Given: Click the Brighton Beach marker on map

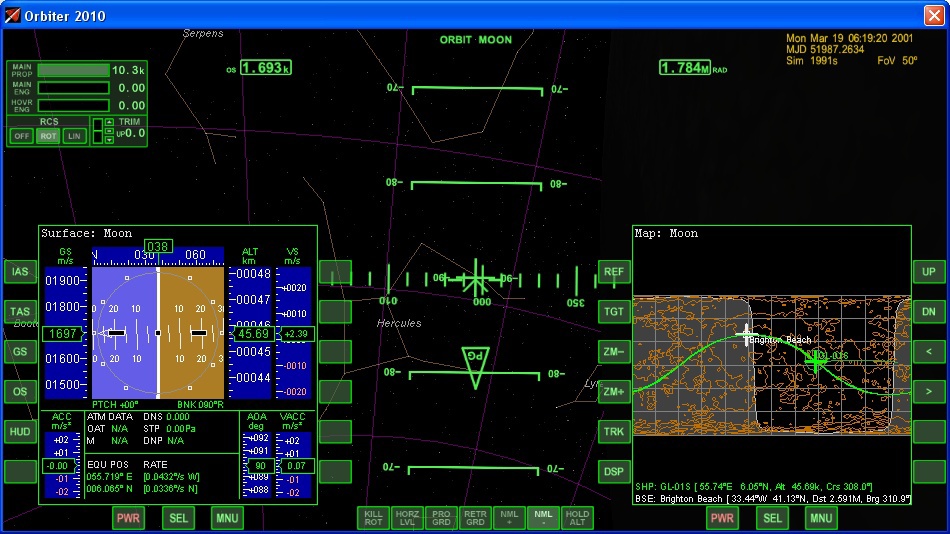Looking at the screenshot, I should pyautogui.click(x=746, y=334).
